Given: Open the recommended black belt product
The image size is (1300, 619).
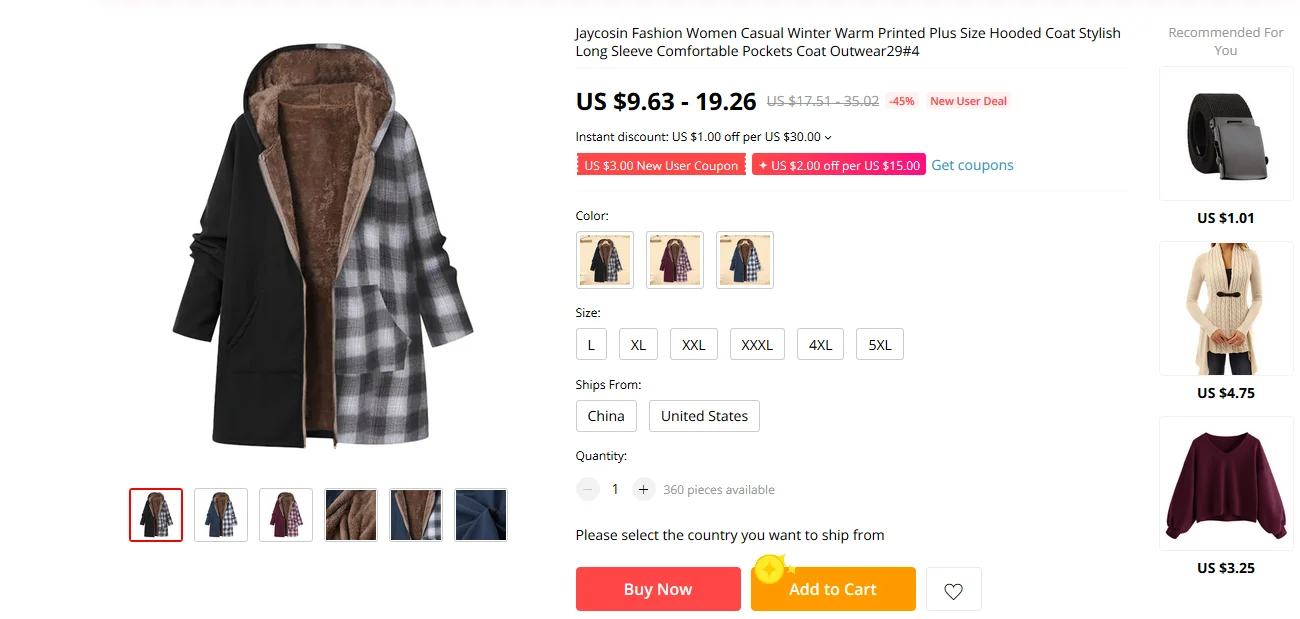Looking at the screenshot, I should 1226,134.
